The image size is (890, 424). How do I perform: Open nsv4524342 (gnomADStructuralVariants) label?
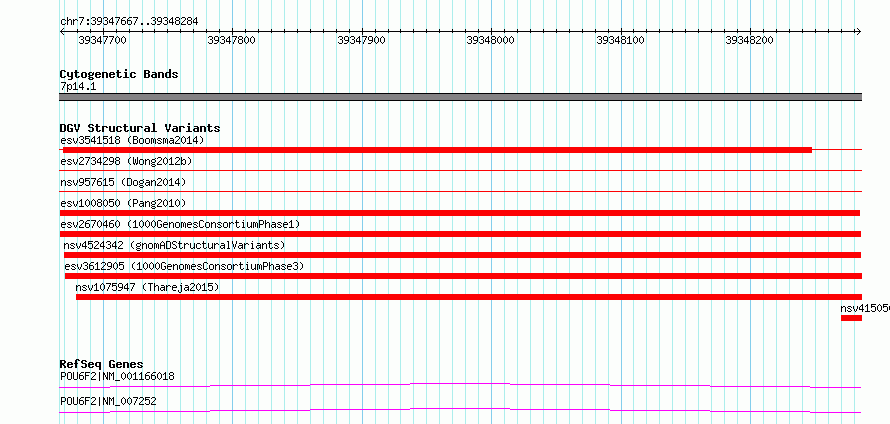pos(174,245)
